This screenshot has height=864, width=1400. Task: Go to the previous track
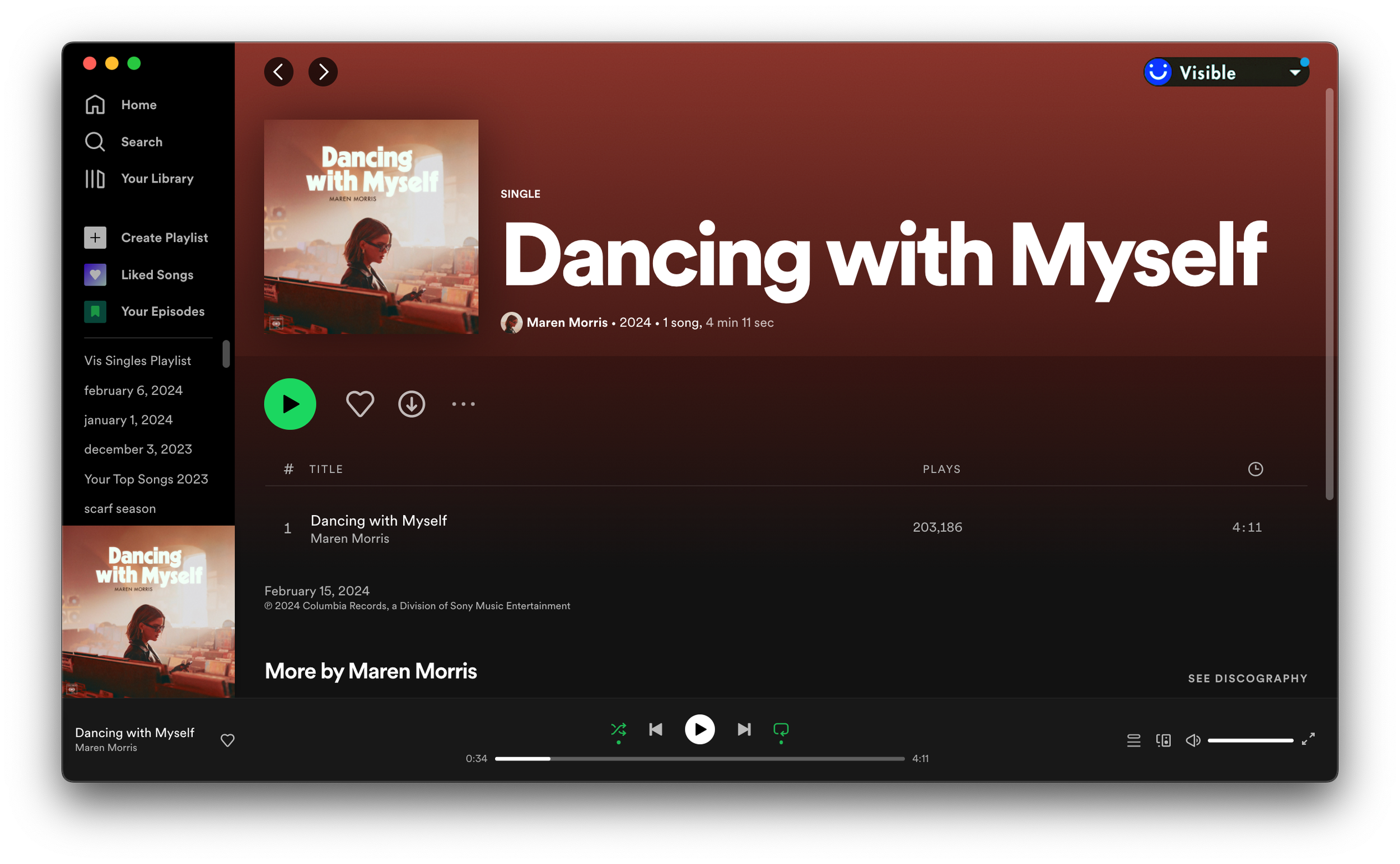(655, 730)
